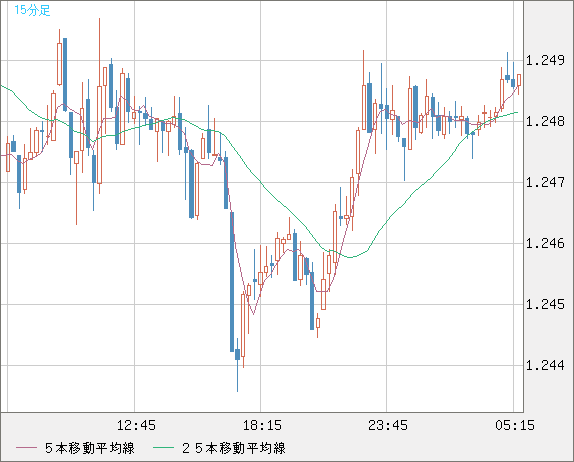Click the 1.248 price axis label
Viewport: 574px width, 462px height.
(x=545, y=121)
